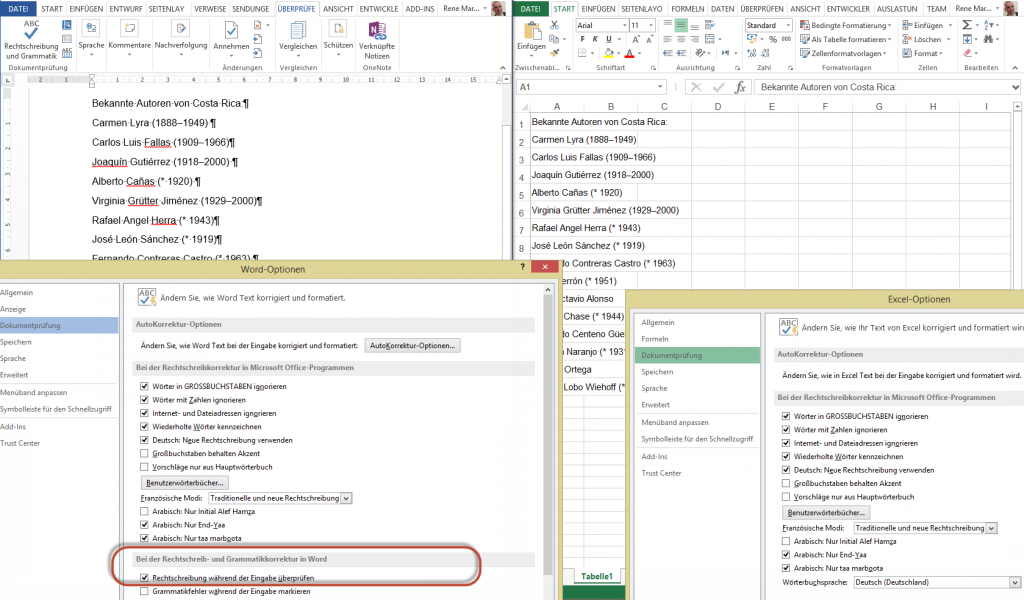Change Wörterbuchsprache dropdown in Excel-Optionen
The height and width of the screenshot is (600, 1024).
click(x=936, y=582)
